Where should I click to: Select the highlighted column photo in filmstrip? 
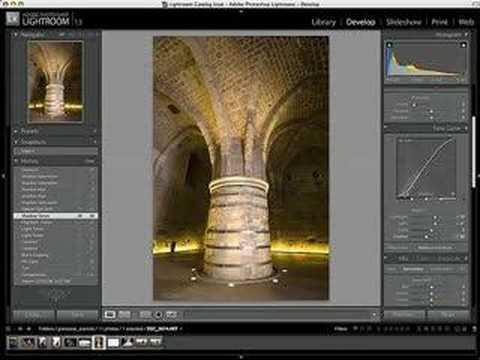point(98,342)
